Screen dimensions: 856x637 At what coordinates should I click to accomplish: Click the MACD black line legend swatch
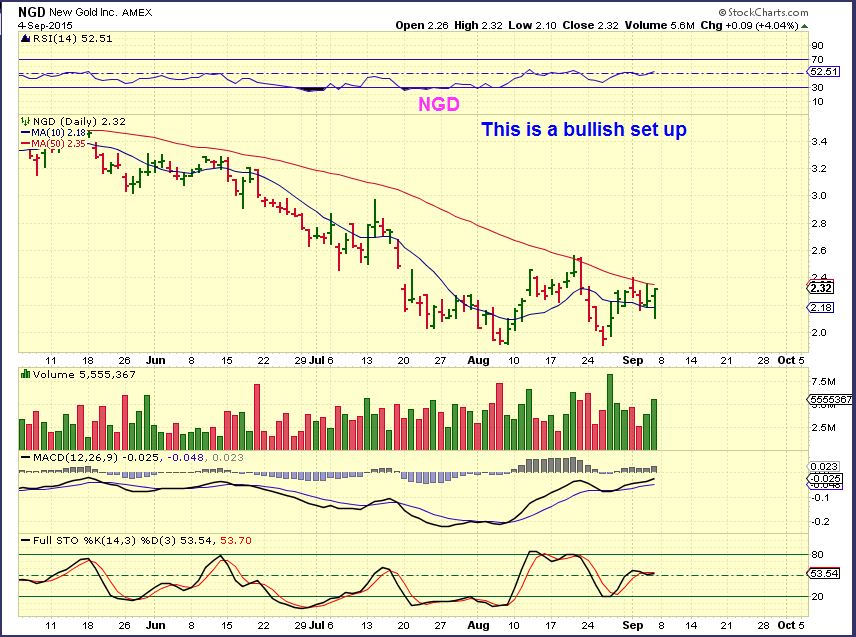(x=25, y=457)
